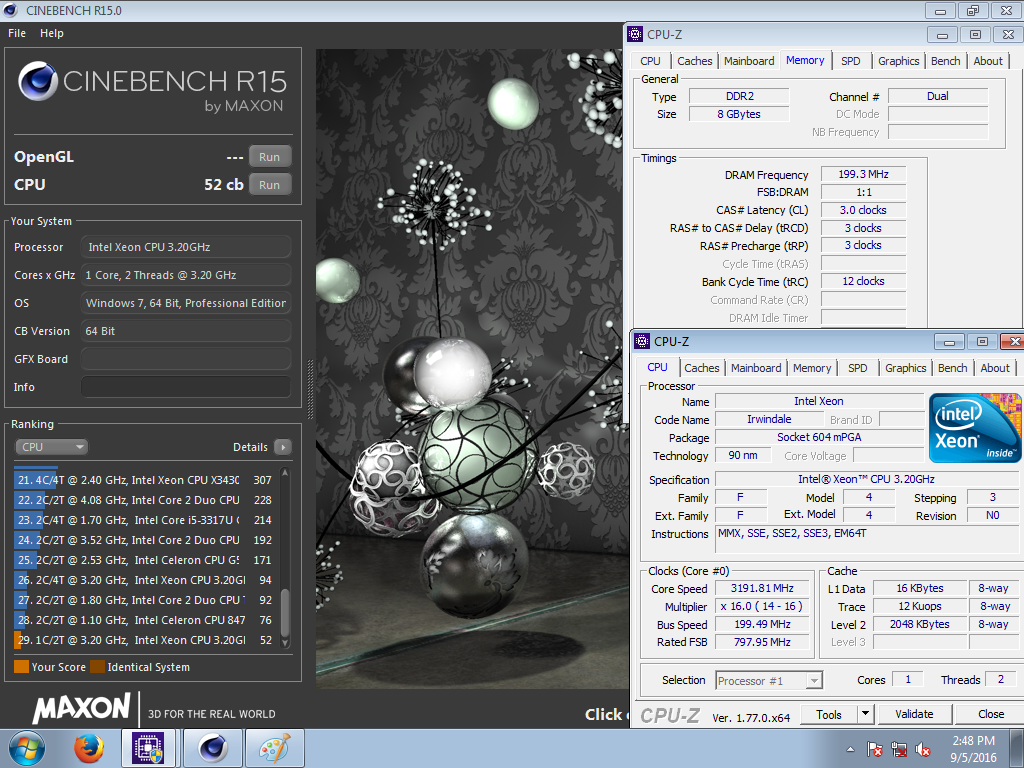Open the File menu in Cinebench

pyautogui.click(x=17, y=33)
